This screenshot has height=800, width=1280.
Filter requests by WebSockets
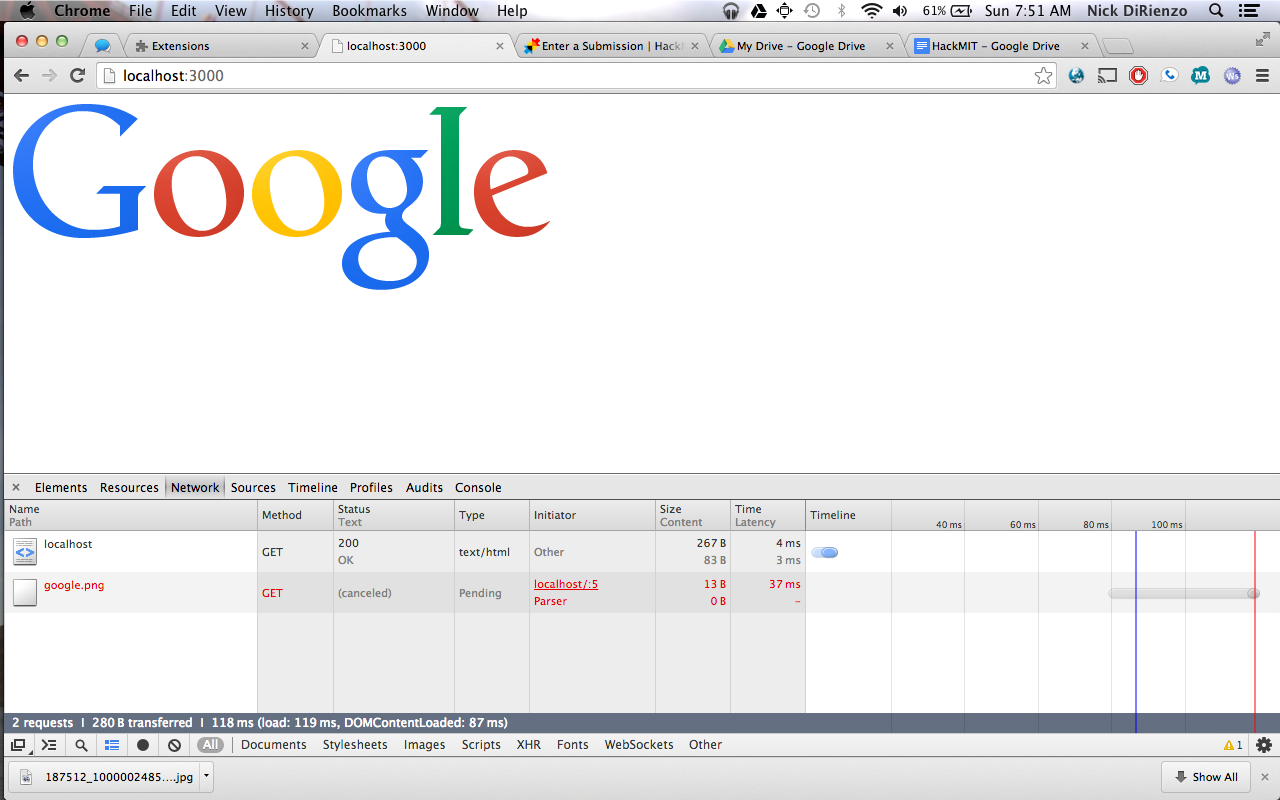click(x=639, y=745)
